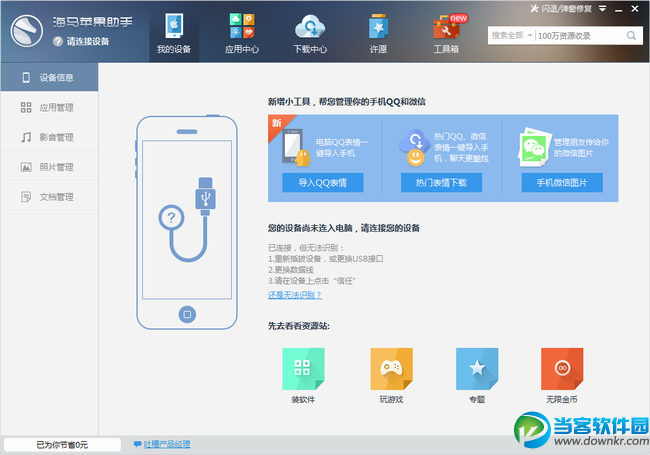650x455 pixels.
Task: Click 手机微信图片 button
Action: (x=562, y=182)
